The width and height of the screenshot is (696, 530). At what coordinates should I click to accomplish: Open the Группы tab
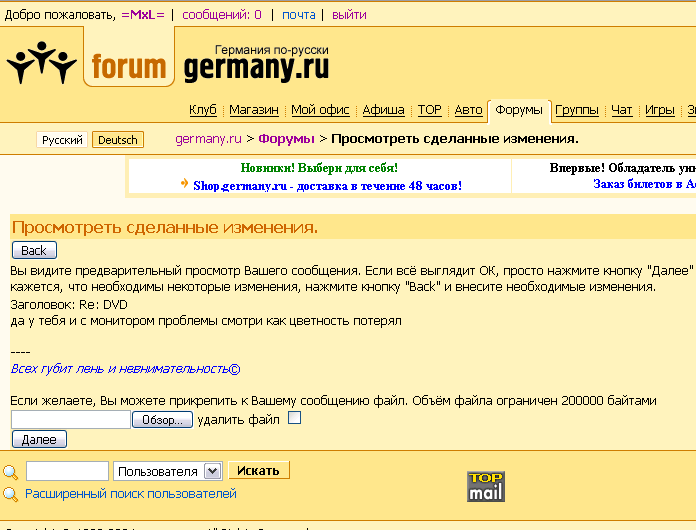[576, 110]
